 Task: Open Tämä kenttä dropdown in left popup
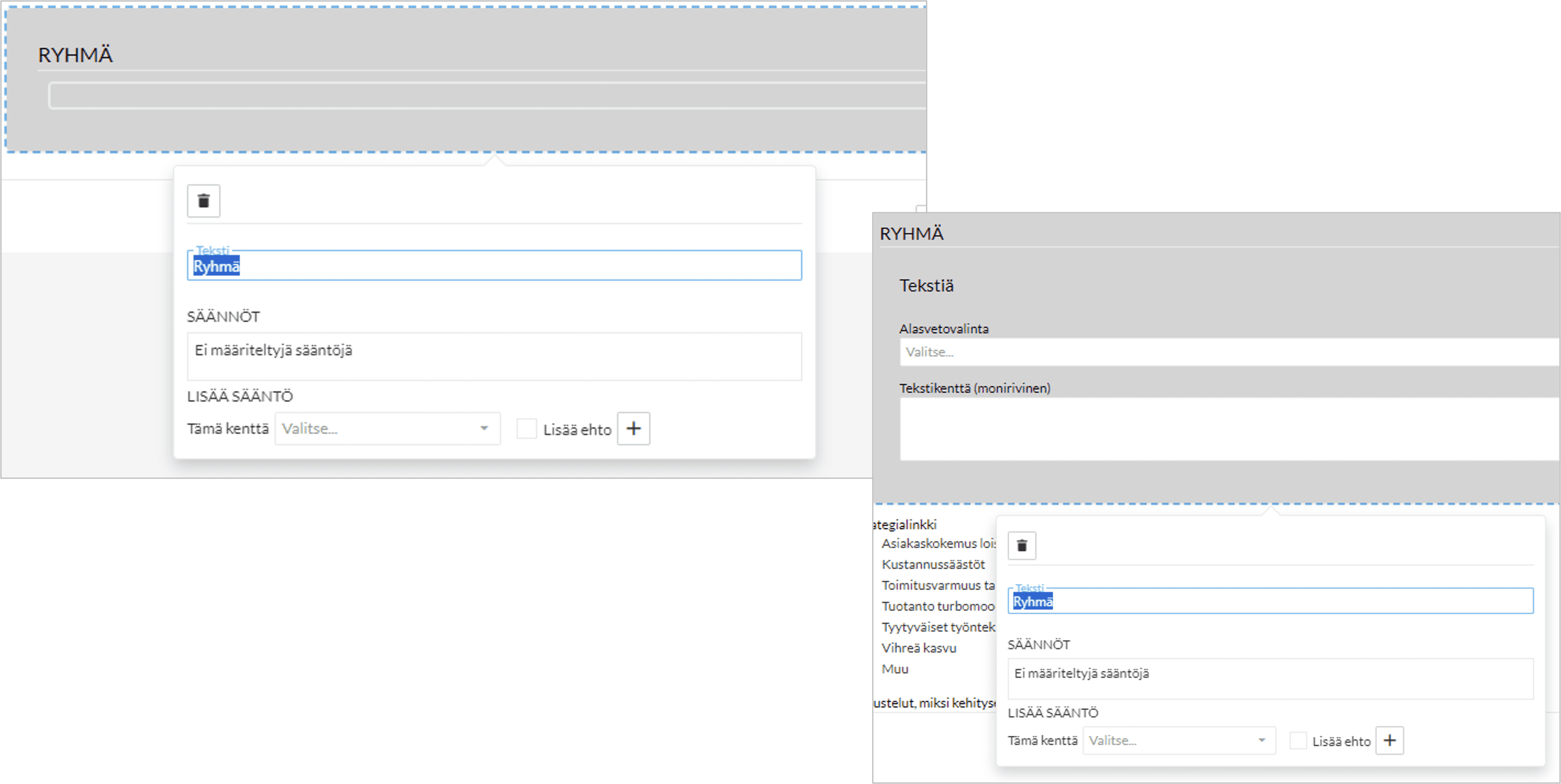click(387, 429)
